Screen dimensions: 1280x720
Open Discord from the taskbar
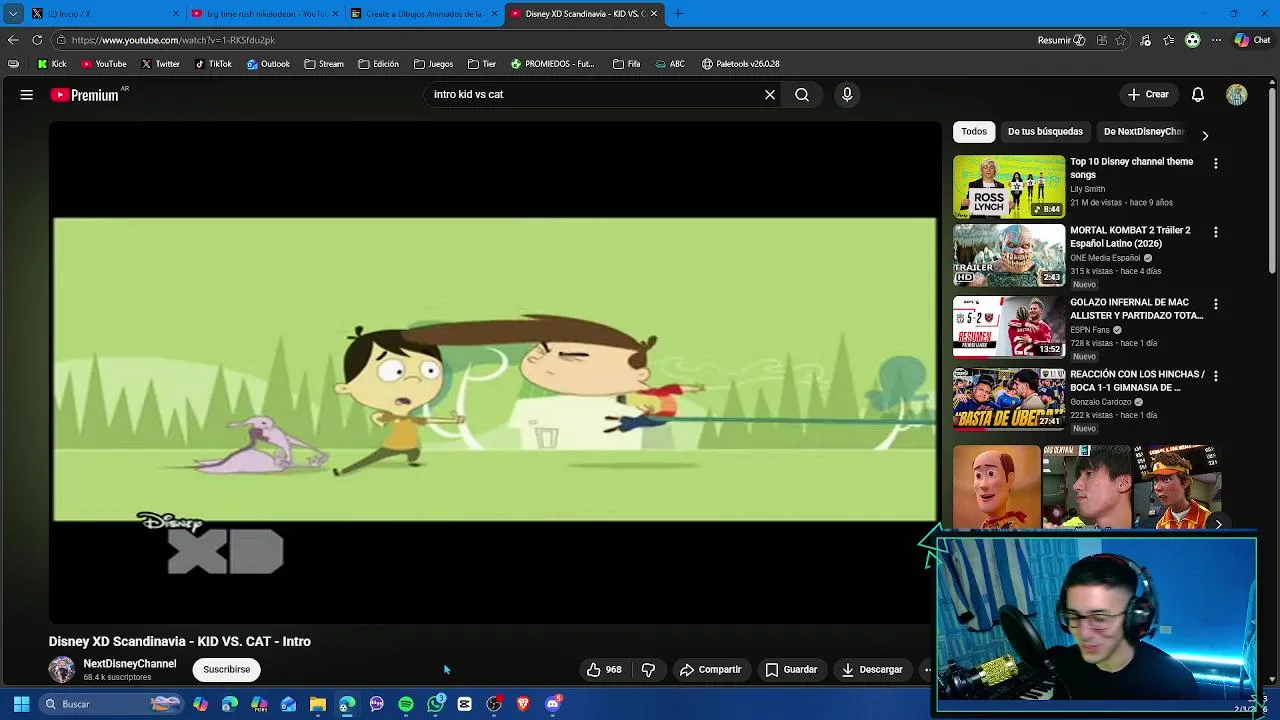[553, 704]
